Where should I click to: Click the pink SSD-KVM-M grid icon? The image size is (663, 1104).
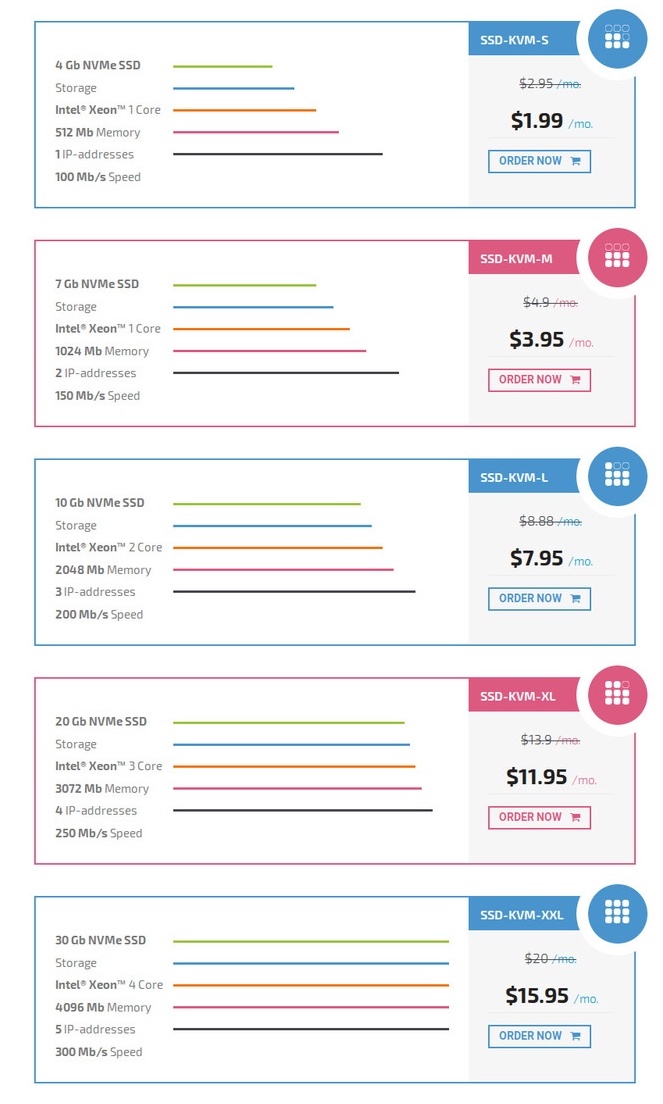click(x=617, y=258)
